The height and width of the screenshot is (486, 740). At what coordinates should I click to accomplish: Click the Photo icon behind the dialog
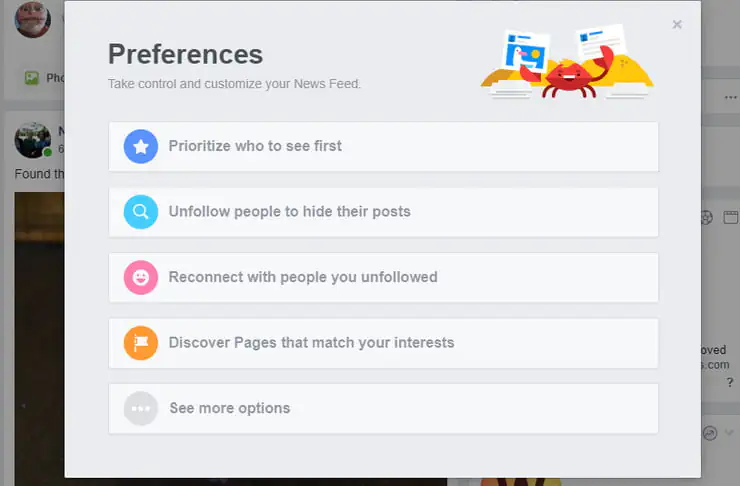32,78
